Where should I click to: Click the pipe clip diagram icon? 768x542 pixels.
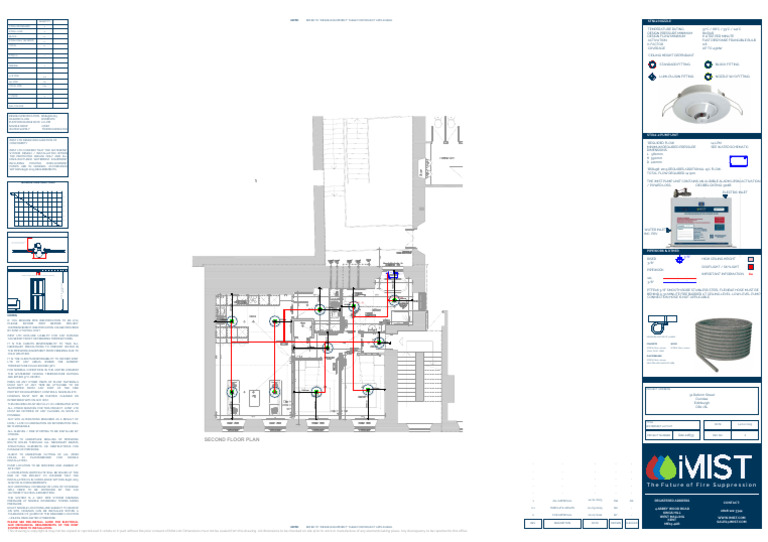662,325
